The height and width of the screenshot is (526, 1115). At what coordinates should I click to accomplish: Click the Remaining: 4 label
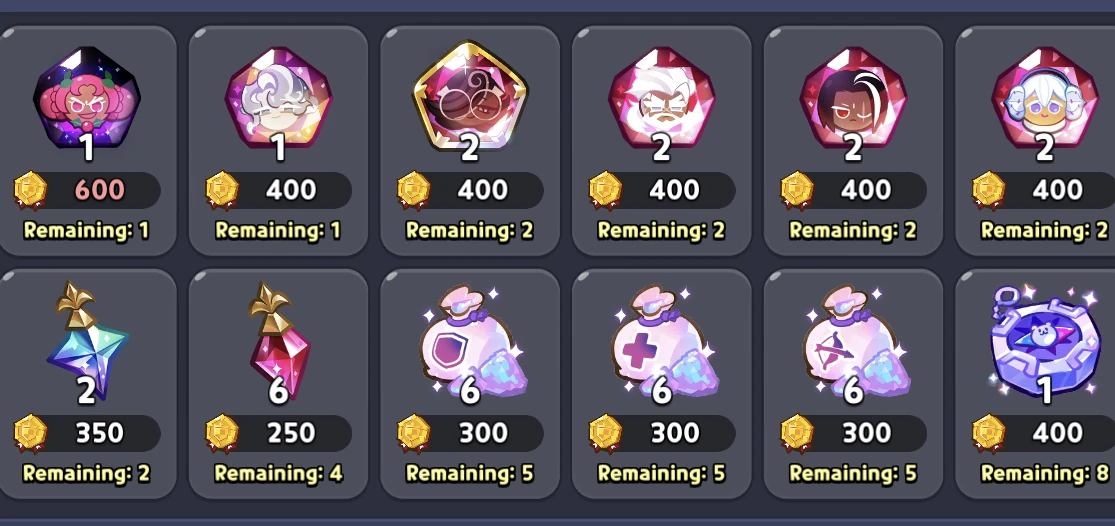click(x=278, y=473)
